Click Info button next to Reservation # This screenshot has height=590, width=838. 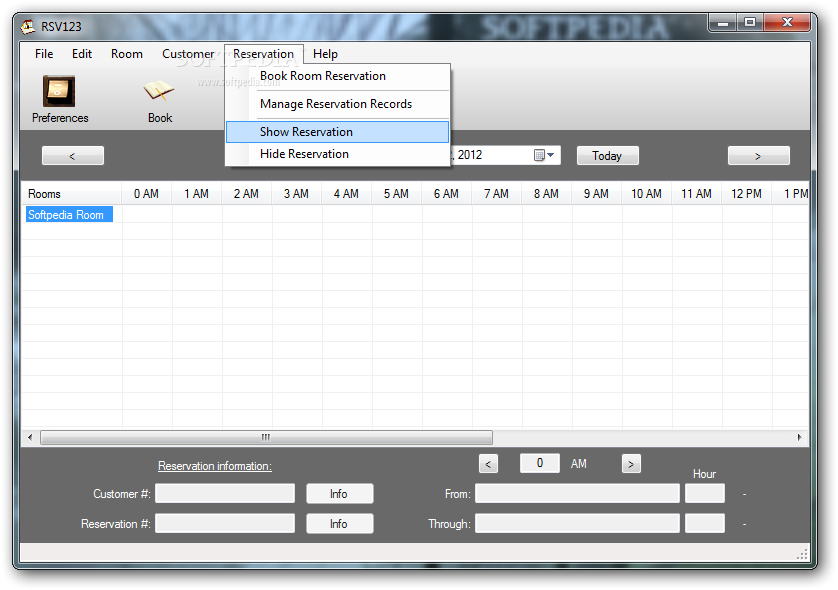coord(339,524)
